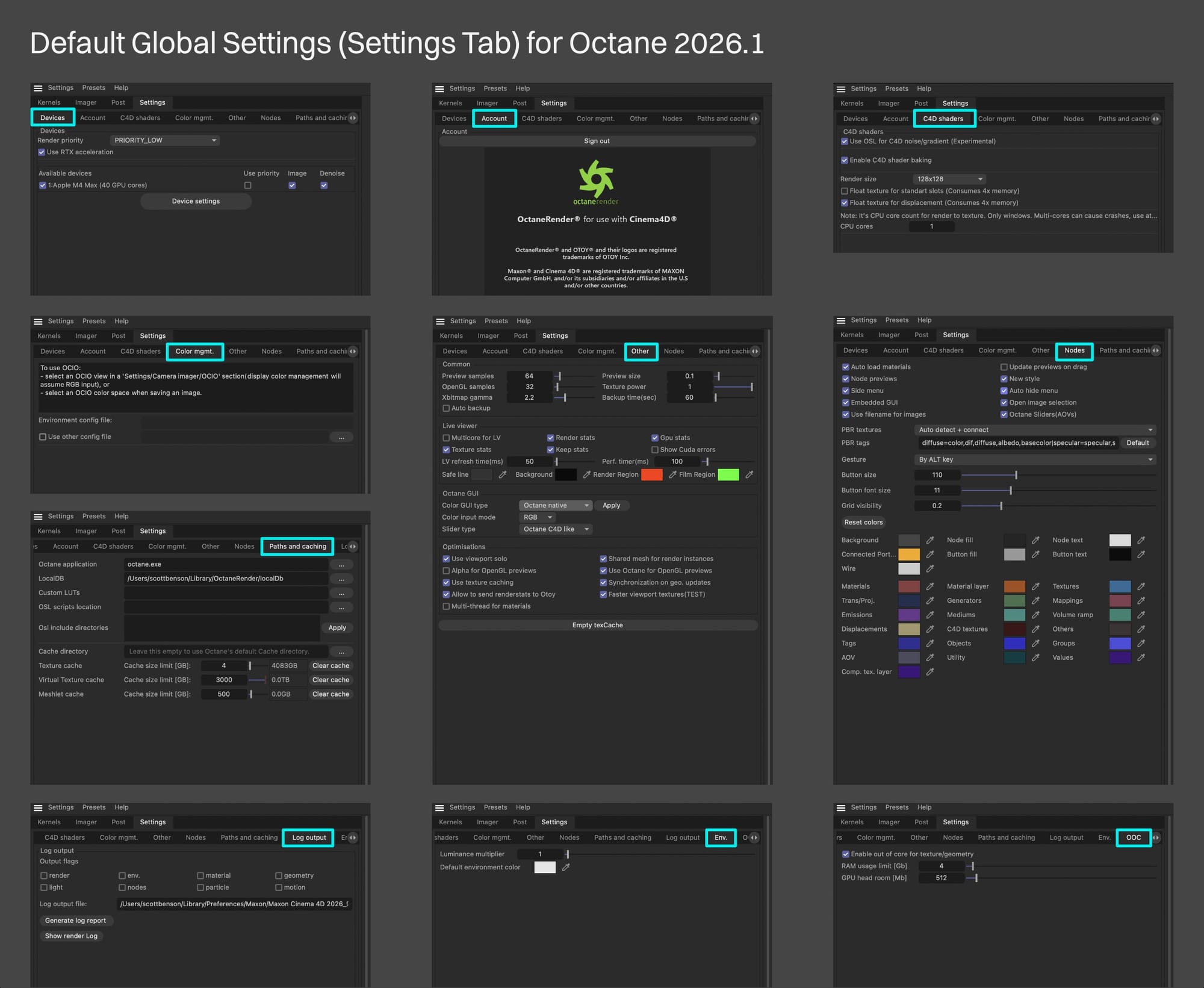Screen dimensions: 1204x988
Task: Check the Auto backup checkbox
Action: point(446,408)
